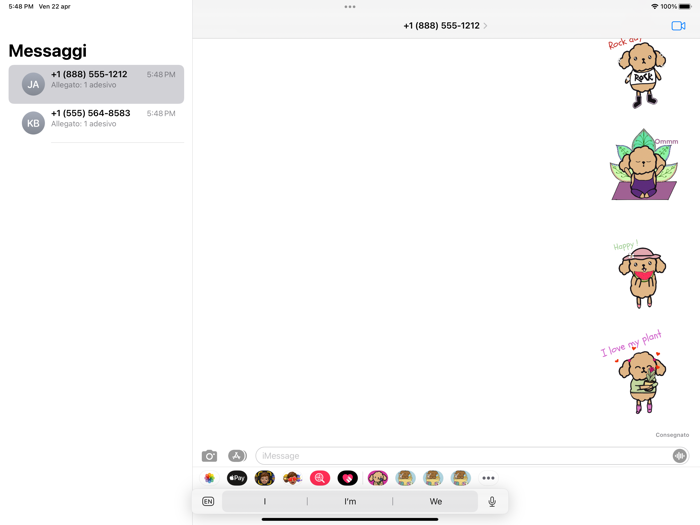Open KB contact avatar
The image size is (700, 525).
33,123
